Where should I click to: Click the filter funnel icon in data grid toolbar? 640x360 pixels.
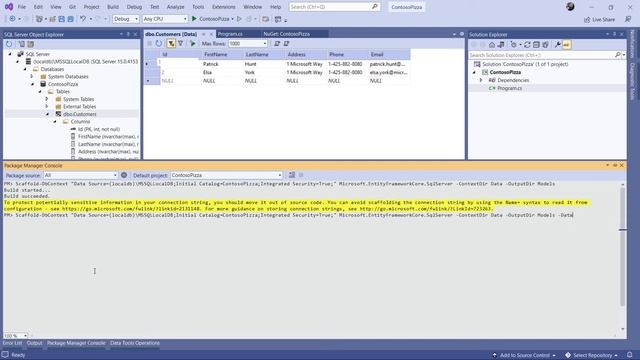click(180, 43)
